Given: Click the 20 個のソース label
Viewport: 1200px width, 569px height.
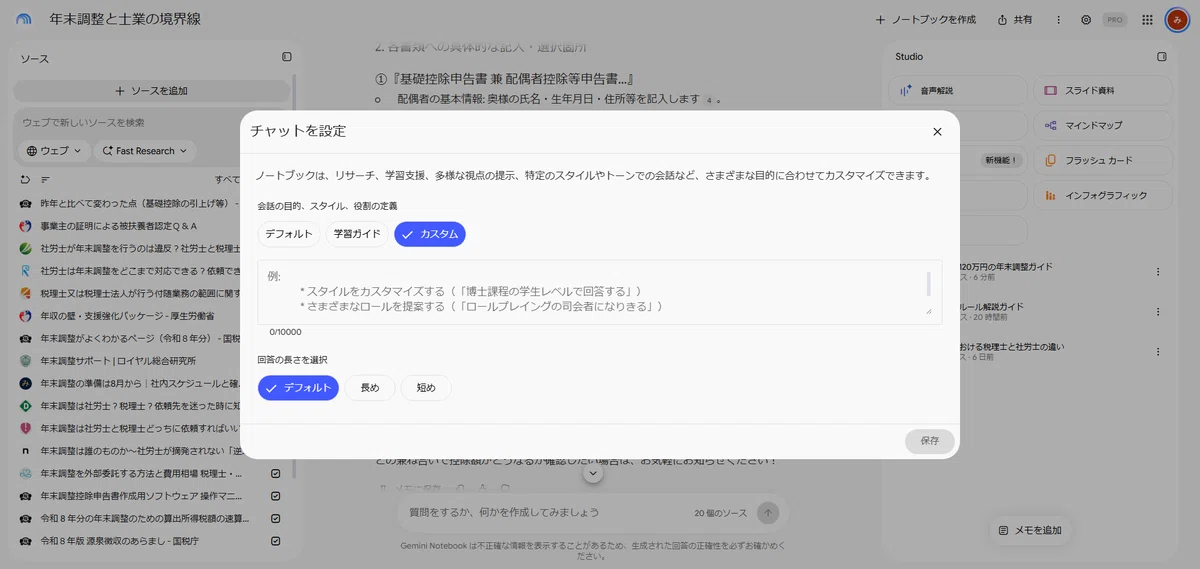Looking at the screenshot, I should (720, 513).
